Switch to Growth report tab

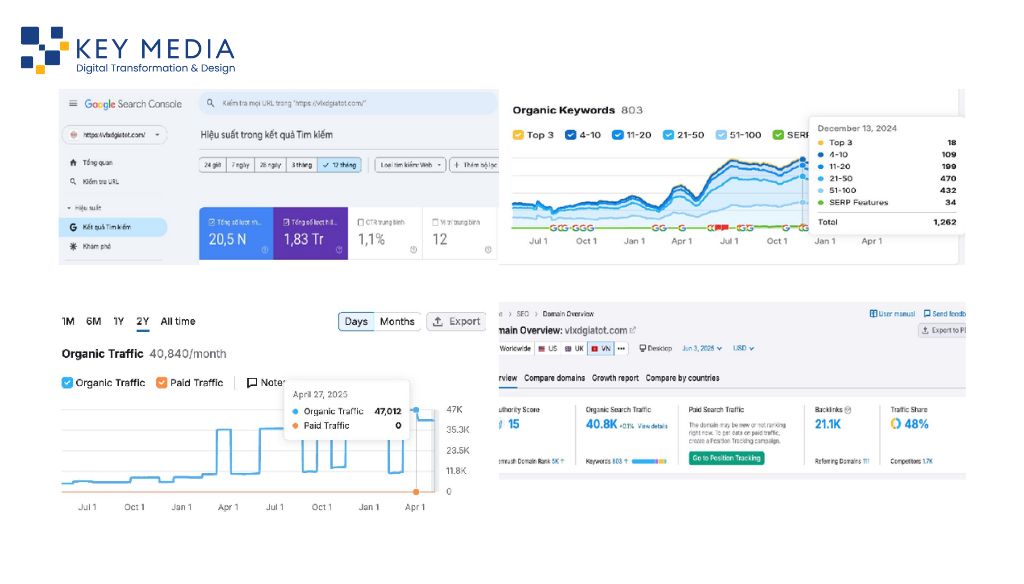point(615,378)
